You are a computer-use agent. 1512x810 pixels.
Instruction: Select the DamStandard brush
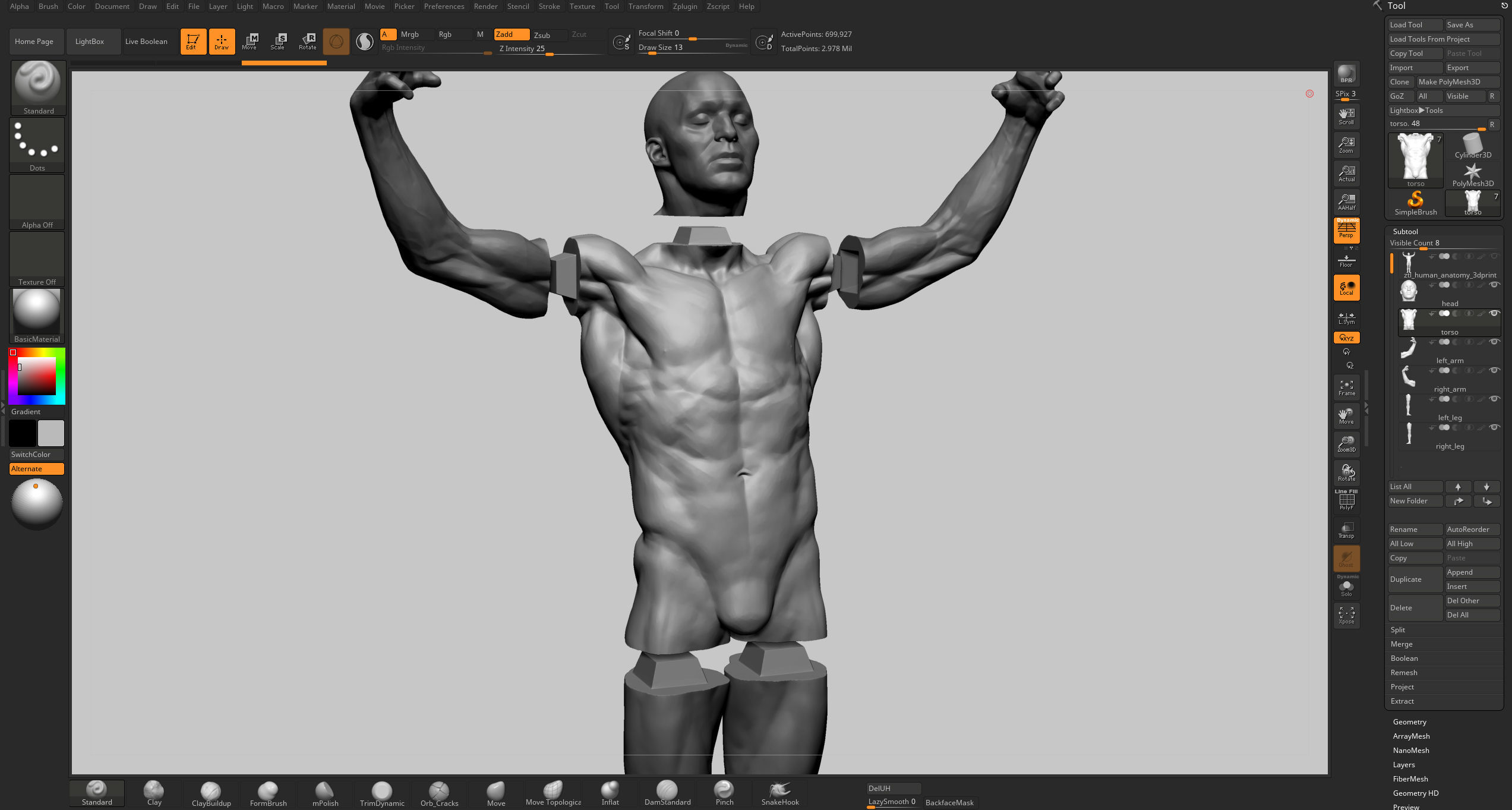pyautogui.click(x=667, y=793)
